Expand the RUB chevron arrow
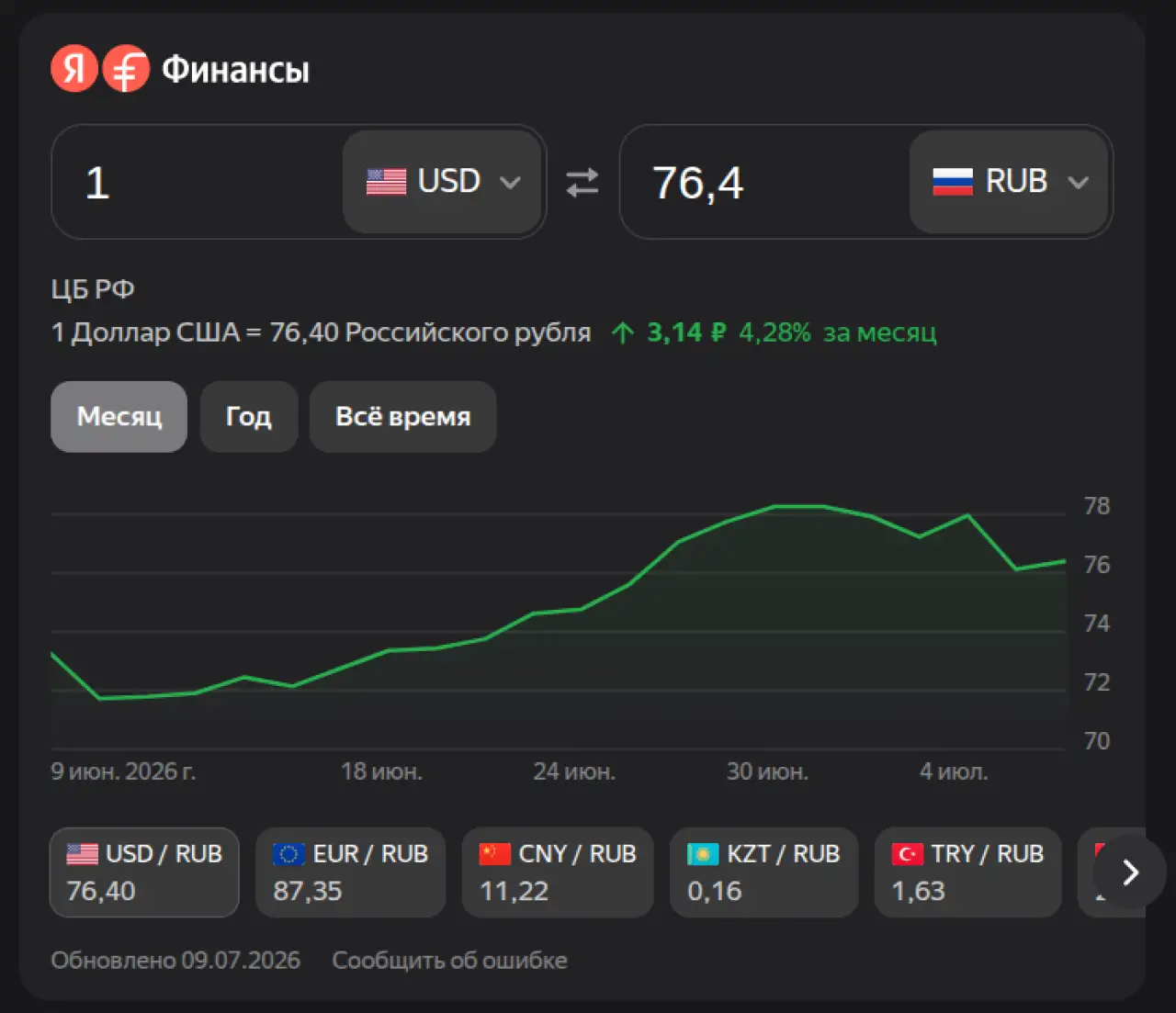 (x=1078, y=182)
